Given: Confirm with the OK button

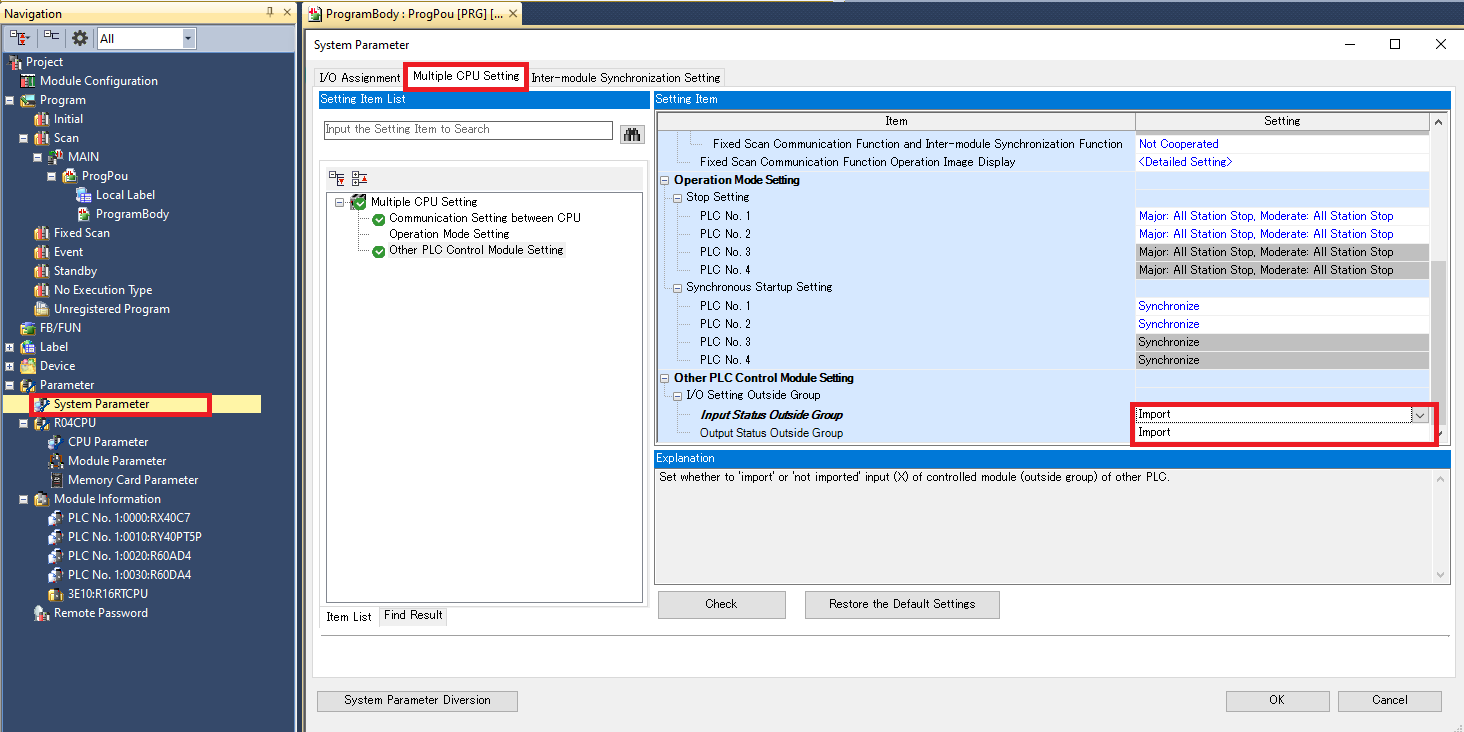Looking at the screenshot, I should (1277, 700).
